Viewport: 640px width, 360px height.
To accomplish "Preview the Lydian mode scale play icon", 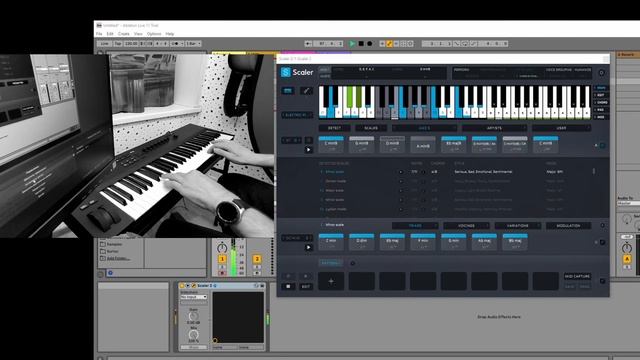I will pos(401,209).
